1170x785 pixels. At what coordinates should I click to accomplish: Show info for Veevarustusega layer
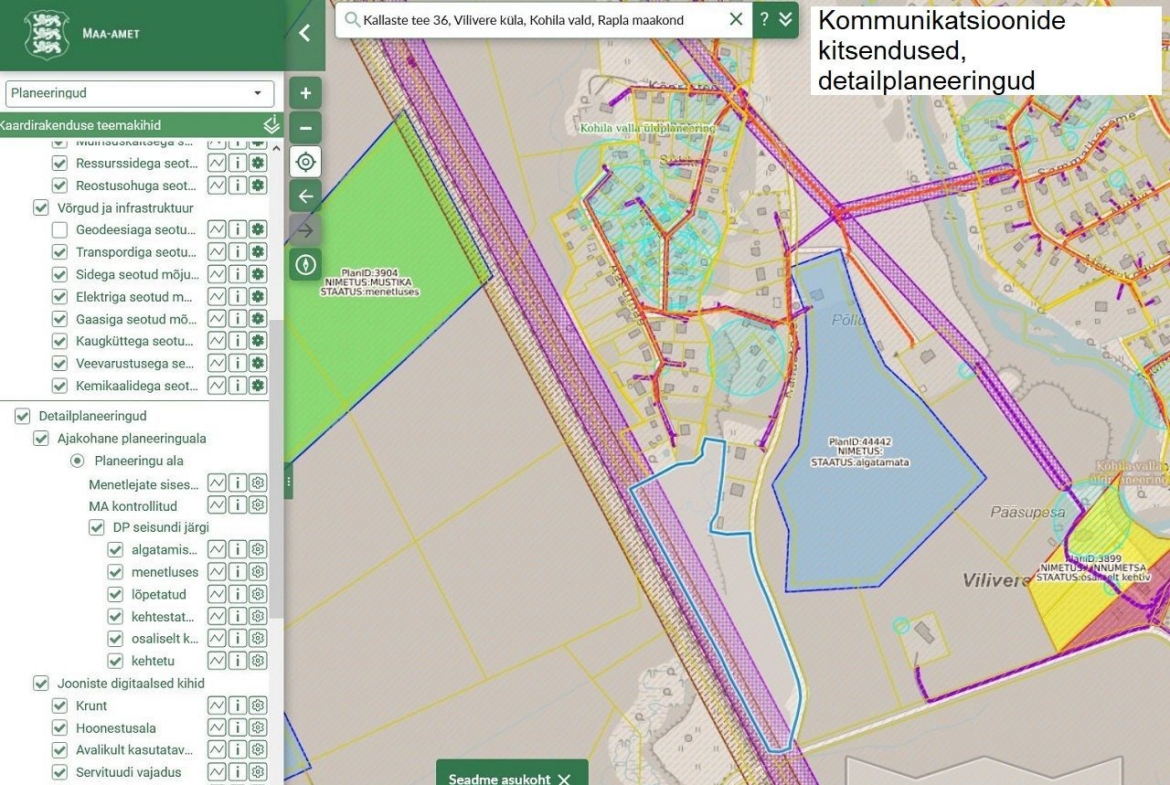click(x=237, y=363)
